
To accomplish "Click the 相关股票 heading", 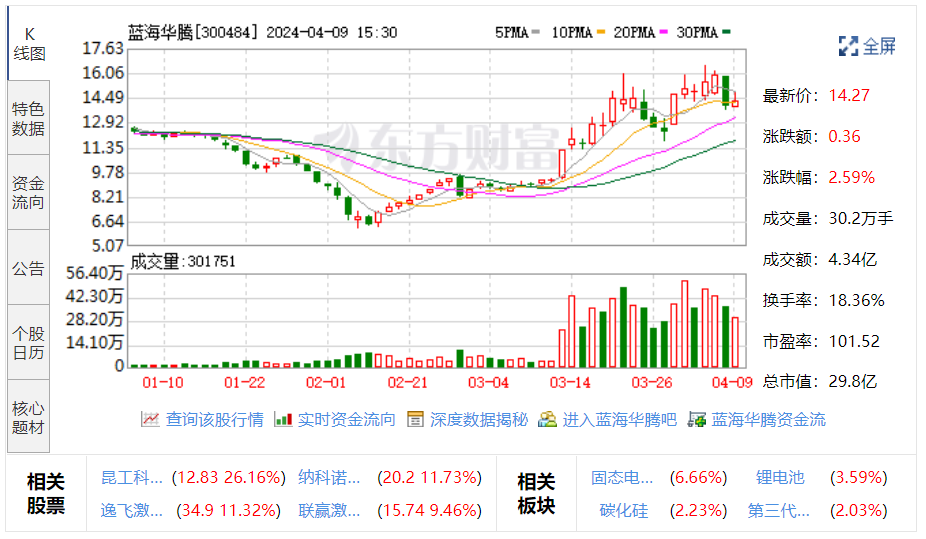I will point(45,494).
